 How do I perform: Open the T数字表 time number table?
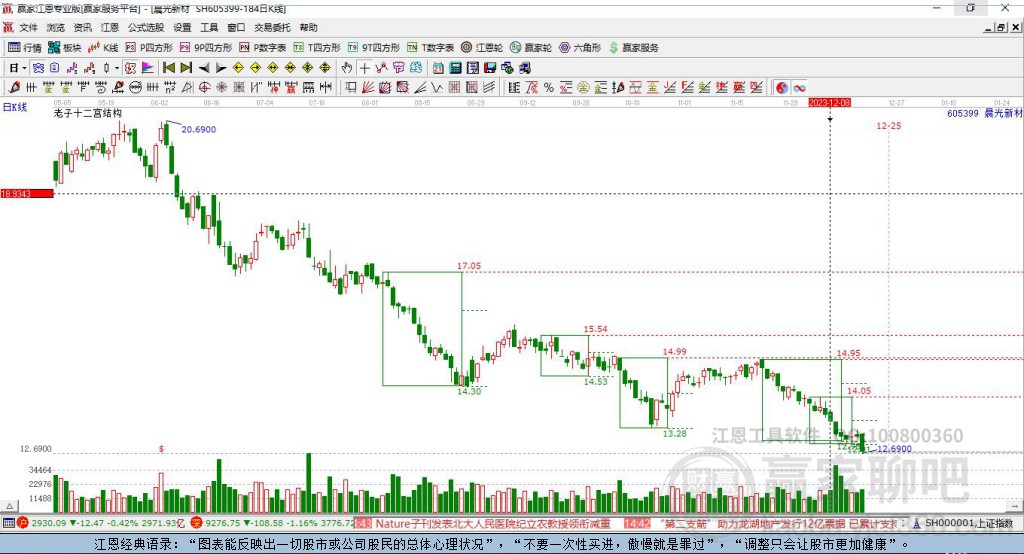coord(430,48)
